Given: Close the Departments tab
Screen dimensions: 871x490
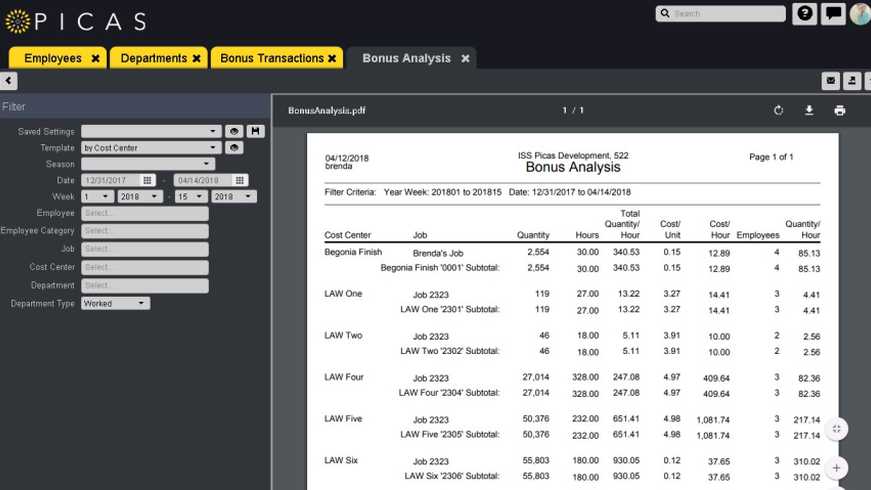Looking at the screenshot, I should [197, 58].
